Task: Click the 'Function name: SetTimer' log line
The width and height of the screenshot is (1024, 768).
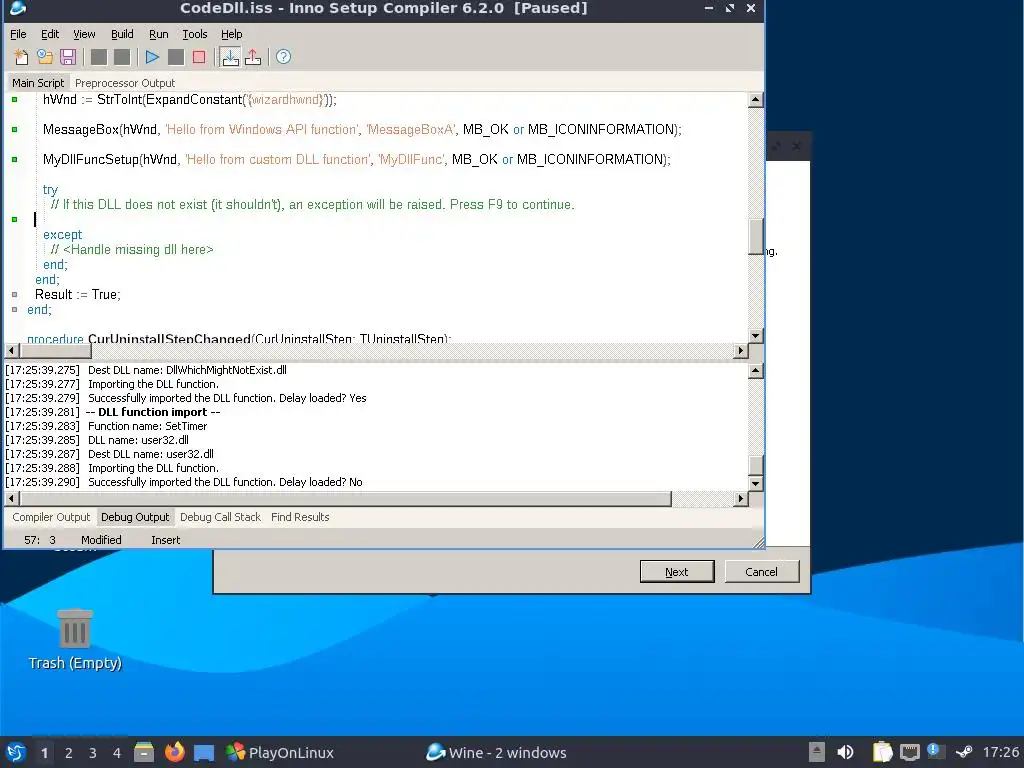Action: point(148,426)
